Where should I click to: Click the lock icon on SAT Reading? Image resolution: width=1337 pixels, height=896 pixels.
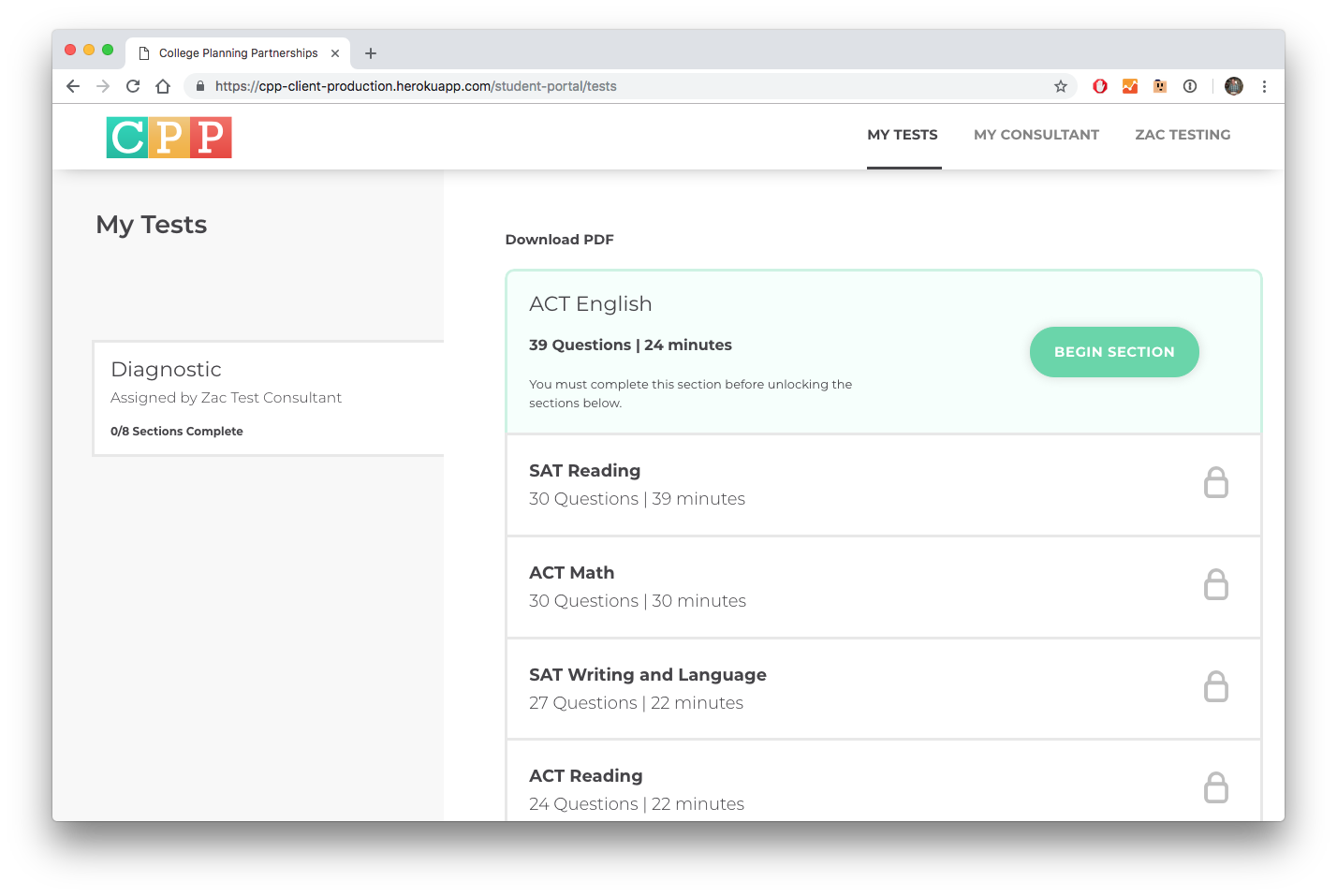[1216, 482]
